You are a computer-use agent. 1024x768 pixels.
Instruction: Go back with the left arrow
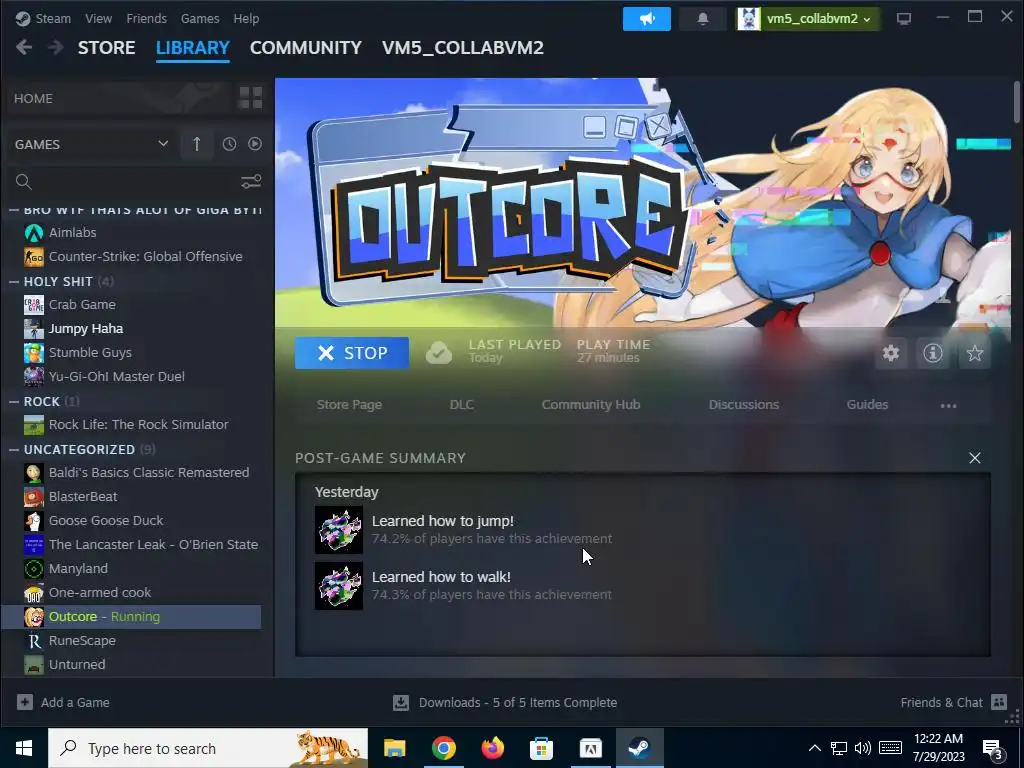tap(24, 47)
